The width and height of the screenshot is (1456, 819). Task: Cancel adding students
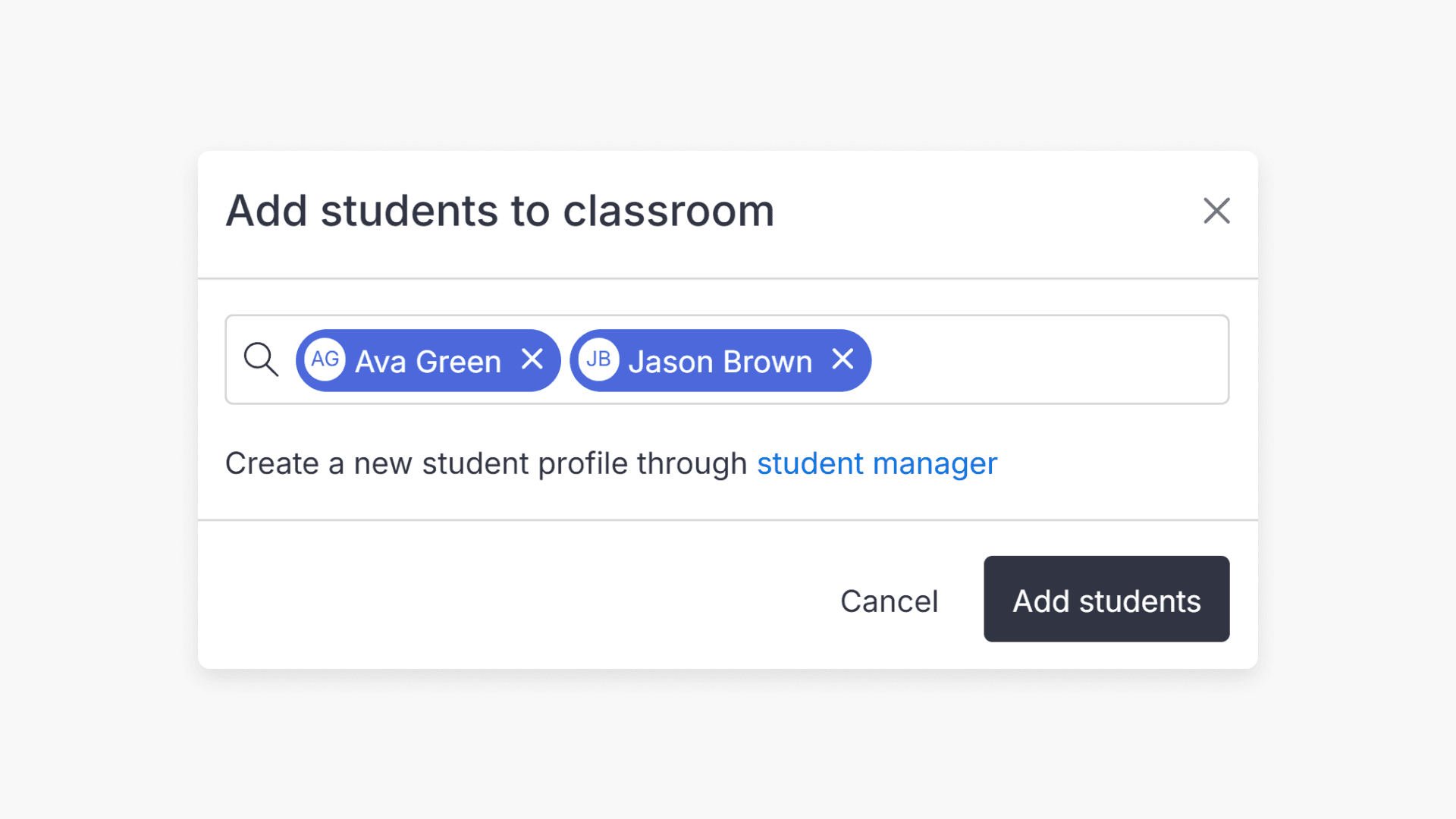coord(889,600)
